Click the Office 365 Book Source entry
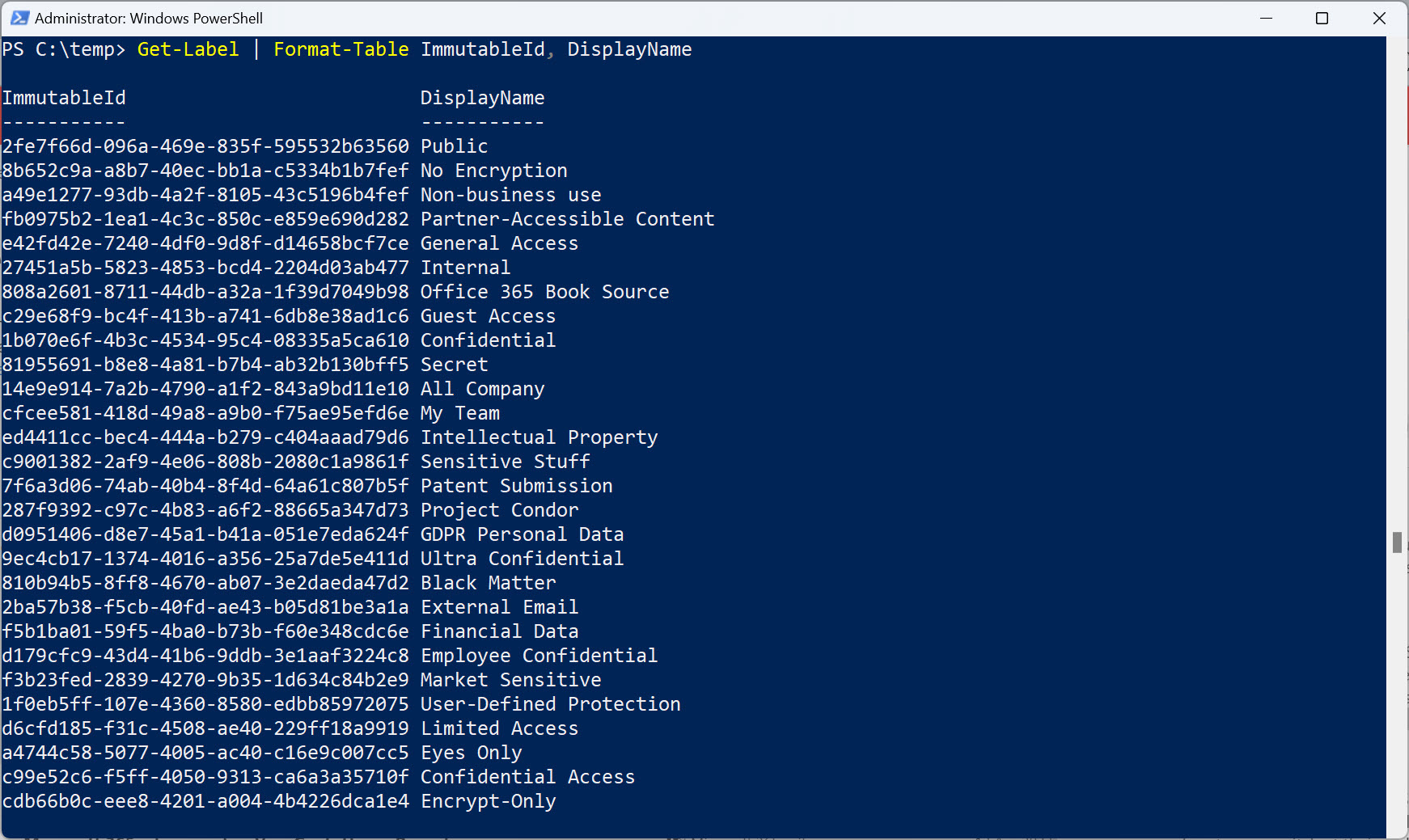 [544, 292]
